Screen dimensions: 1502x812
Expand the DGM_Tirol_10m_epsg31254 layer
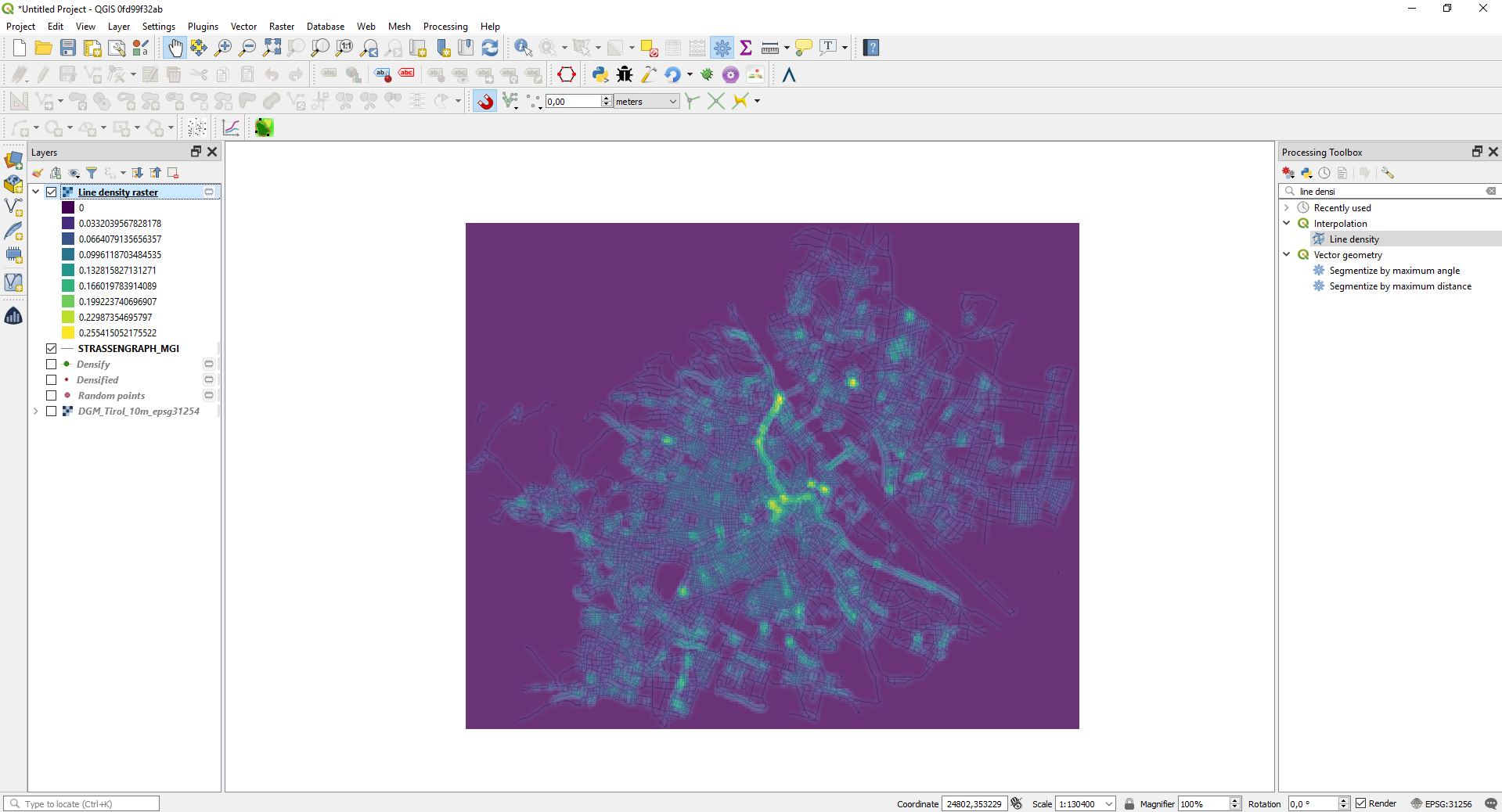pos(36,411)
